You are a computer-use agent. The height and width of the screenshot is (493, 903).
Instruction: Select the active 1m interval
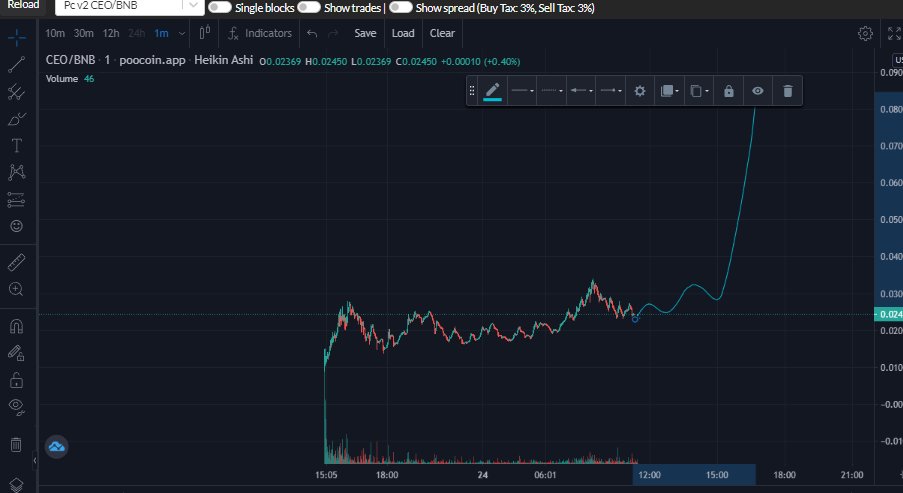(161, 33)
